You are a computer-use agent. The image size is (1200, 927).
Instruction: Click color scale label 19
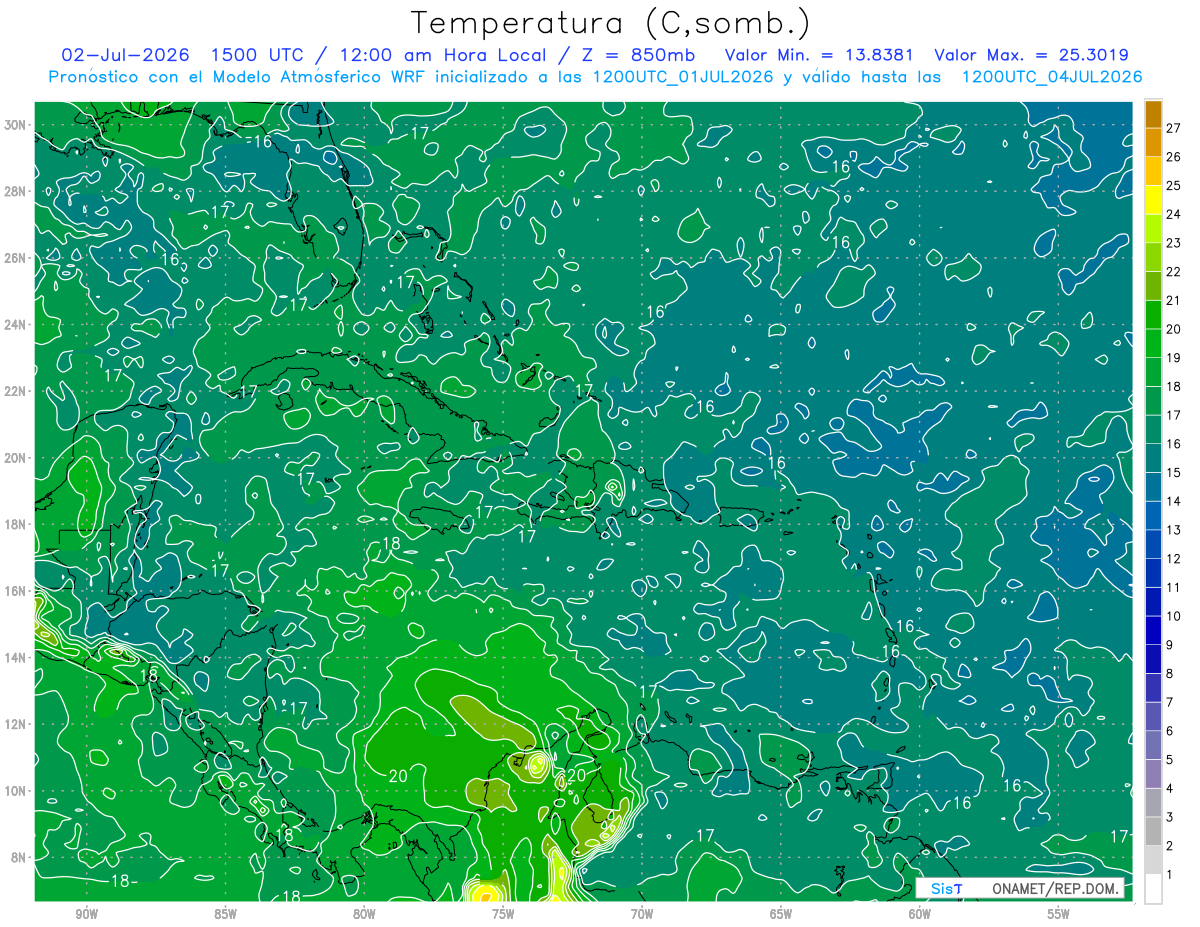tap(1174, 358)
